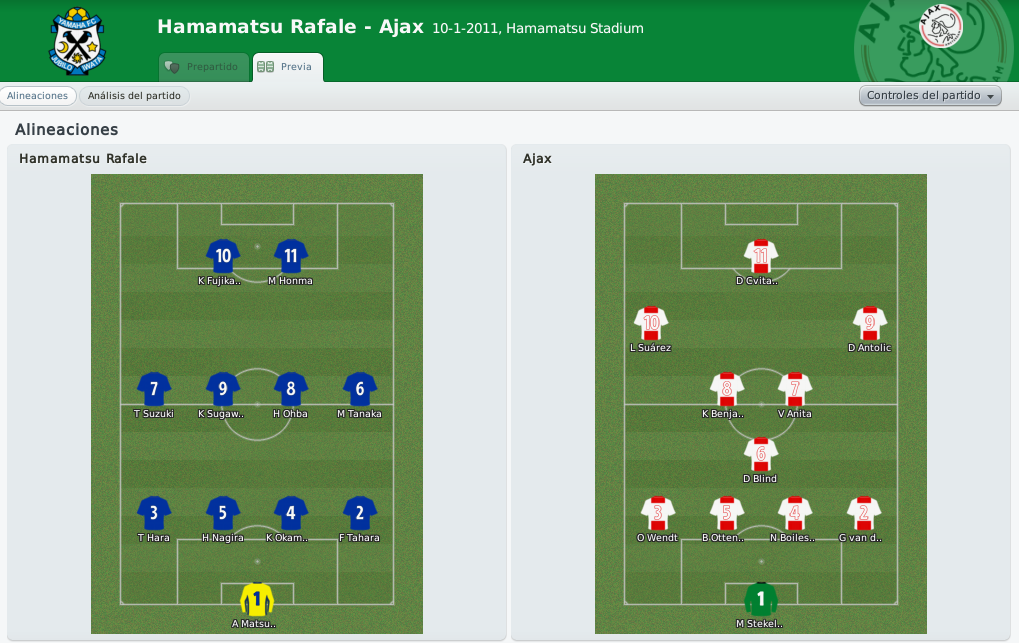The image size is (1019, 643).
Task: Click goalkeeper A Matsu.. yellow shirt
Action: point(257,599)
